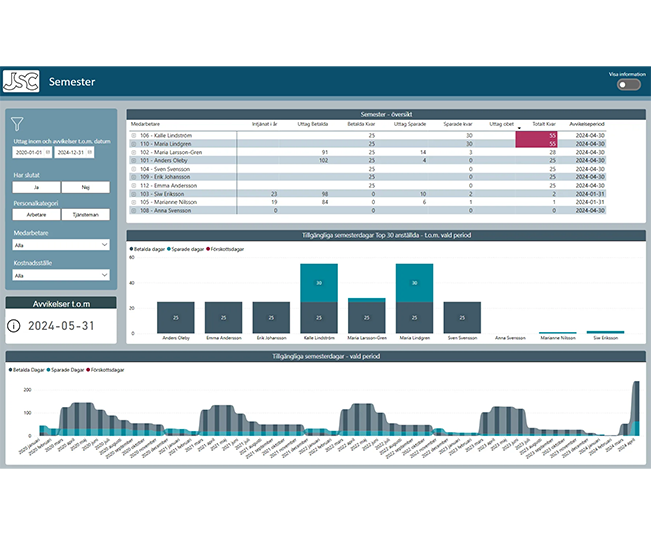Click Tillgängliga semesterdagar - vald period title
Viewport: 651px width, 535px height.
pos(326,356)
